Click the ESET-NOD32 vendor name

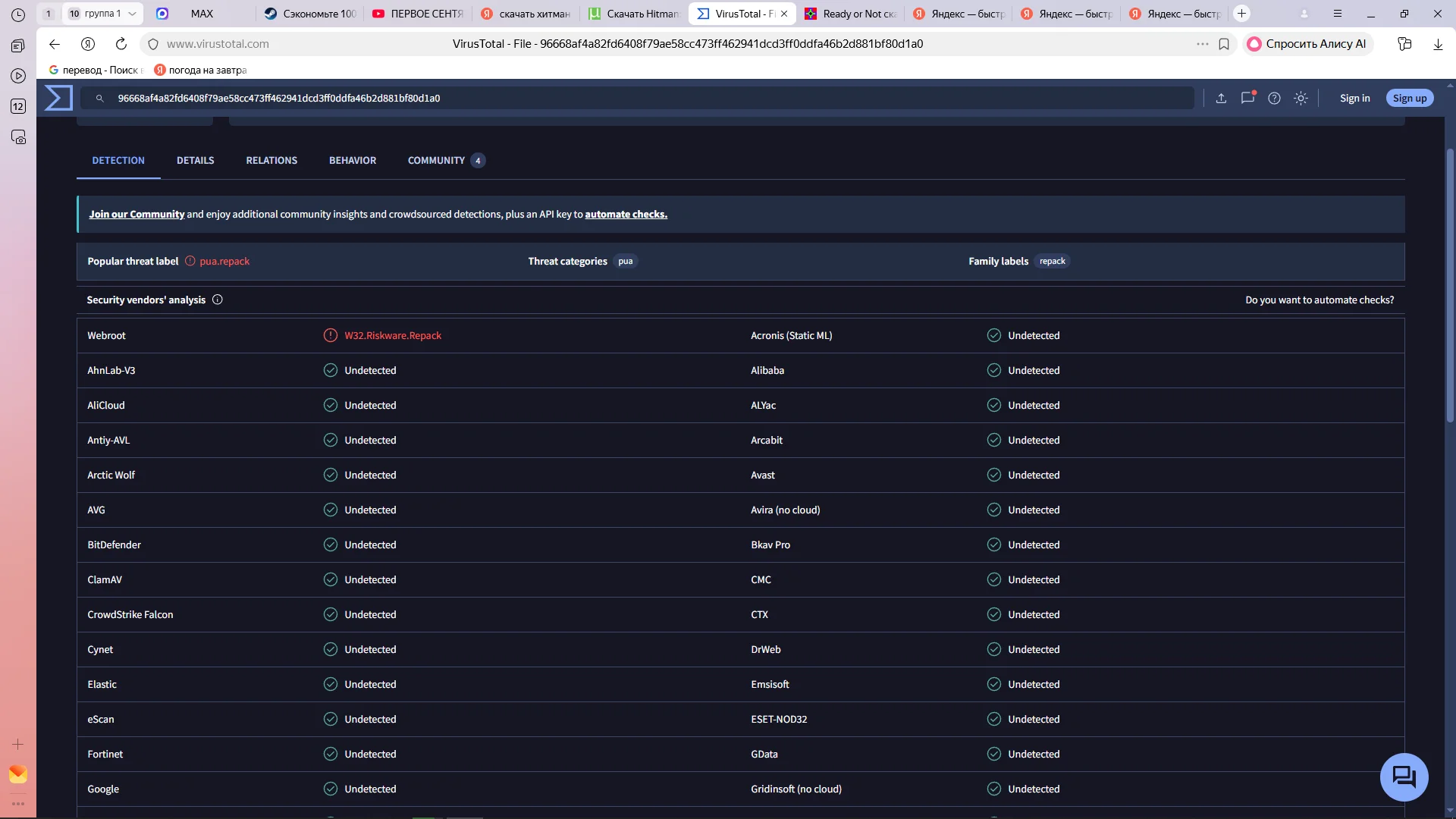coord(779,719)
